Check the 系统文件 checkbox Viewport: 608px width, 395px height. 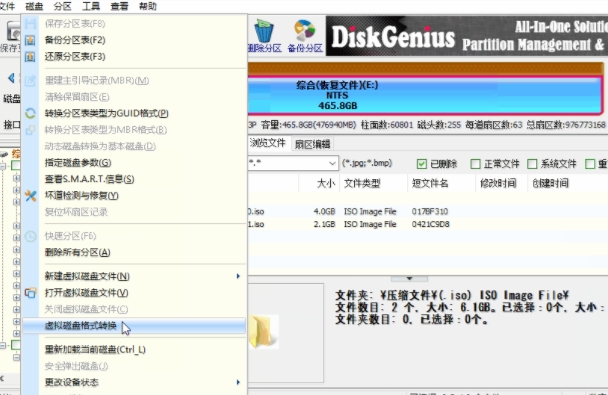pyautogui.click(x=532, y=164)
